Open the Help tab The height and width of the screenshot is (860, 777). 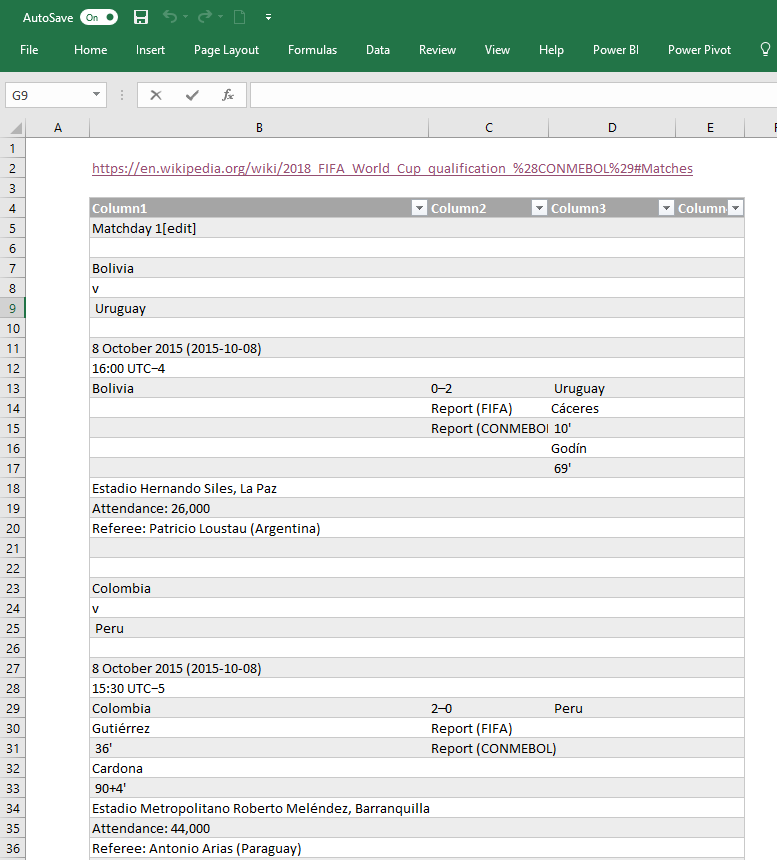[551, 50]
